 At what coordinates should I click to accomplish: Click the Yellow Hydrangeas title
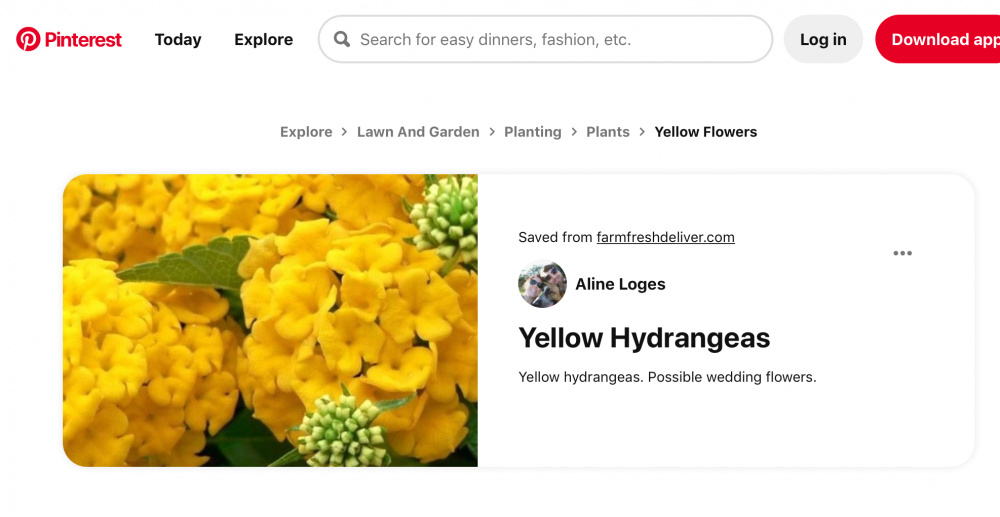pos(644,338)
